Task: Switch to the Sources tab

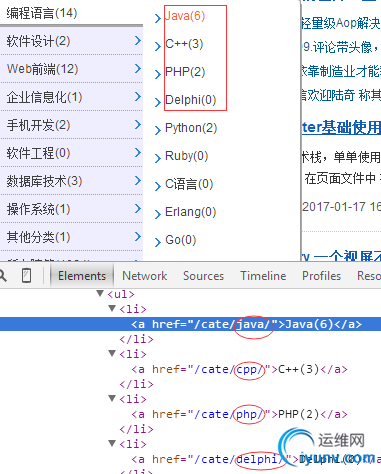Action: pyautogui.click(x=203, y=276)
